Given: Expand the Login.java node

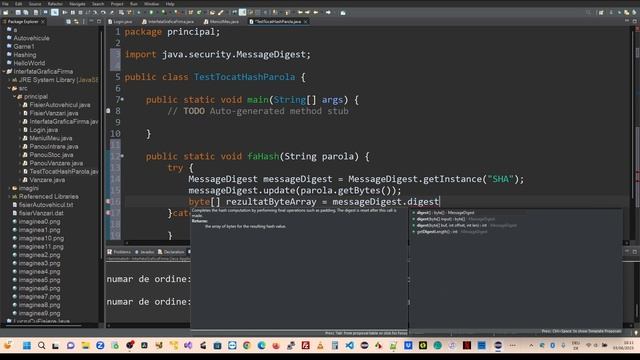Looking at the screenshot, I should (20, 130).
